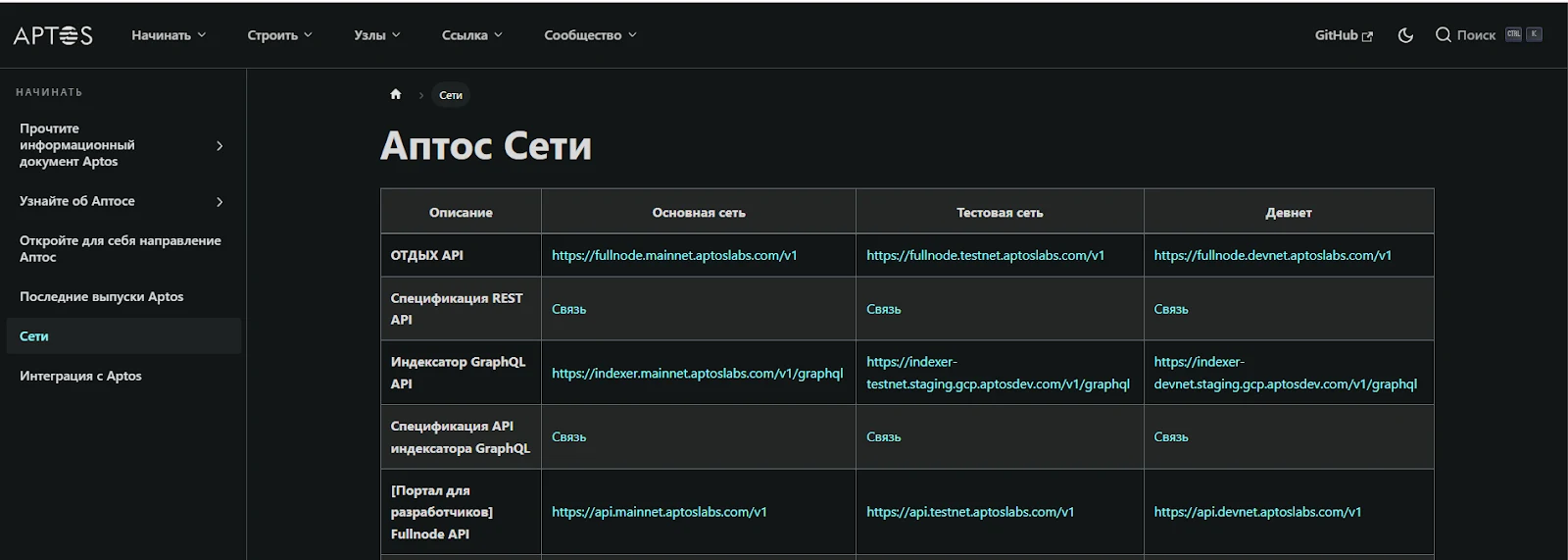Open https://api.testnet.aptoslabs.com/v1 link
The width and height of the screenshot is (1568, 560).
(x=970, y=512)
